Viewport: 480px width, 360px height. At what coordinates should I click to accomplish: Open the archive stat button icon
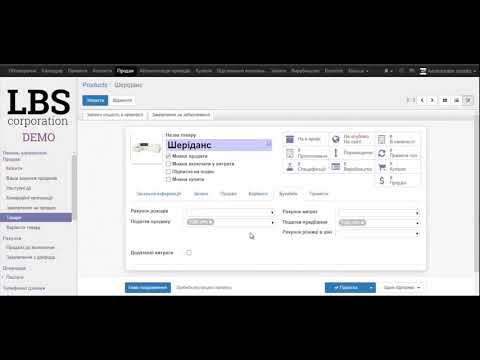click(290, 139)
